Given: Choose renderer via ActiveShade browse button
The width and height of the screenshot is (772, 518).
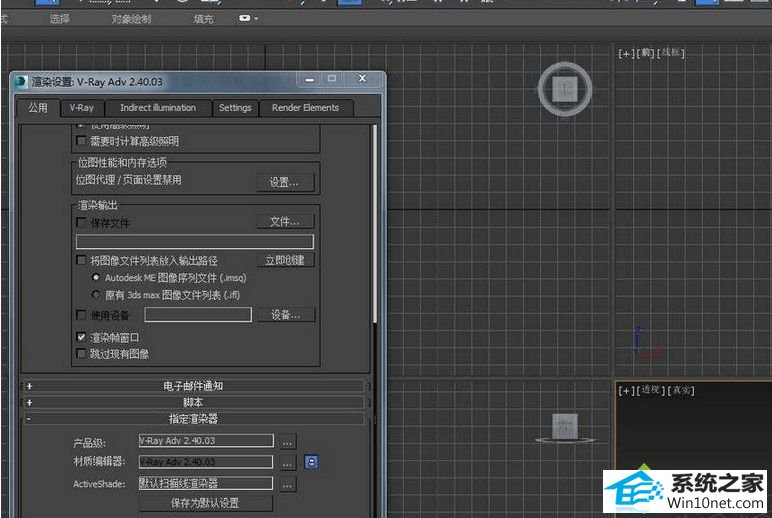Looking at the screenshot, I should click(x=287, y=485).
